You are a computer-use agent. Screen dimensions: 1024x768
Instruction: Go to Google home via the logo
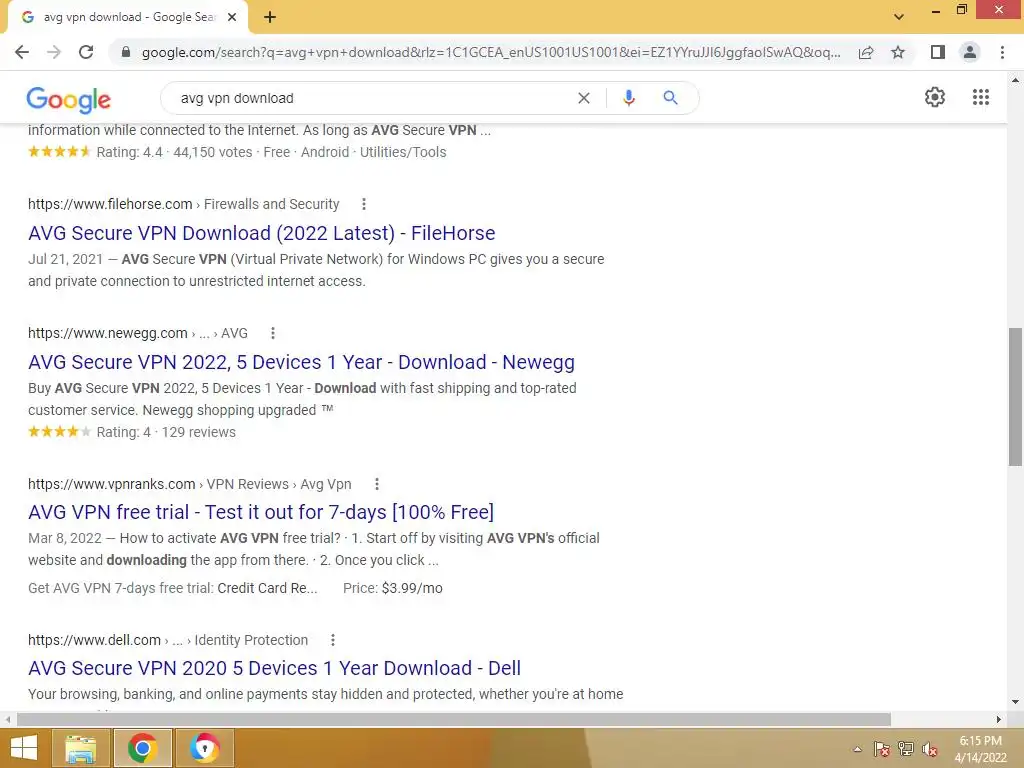click(x=69, y=99)
